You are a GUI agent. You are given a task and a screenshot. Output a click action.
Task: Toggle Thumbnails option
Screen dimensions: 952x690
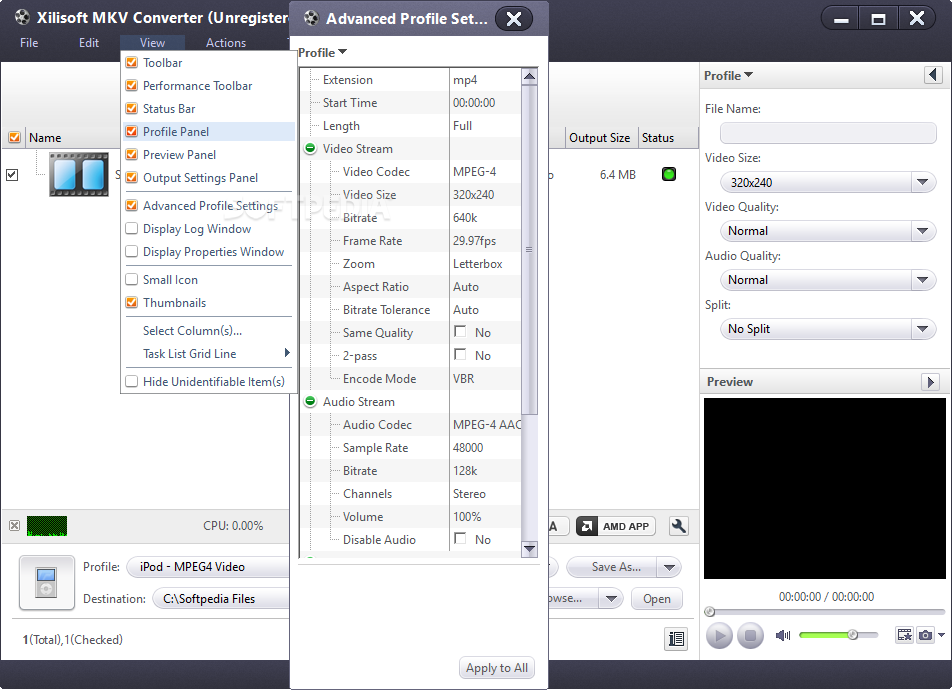coord(132,303)
